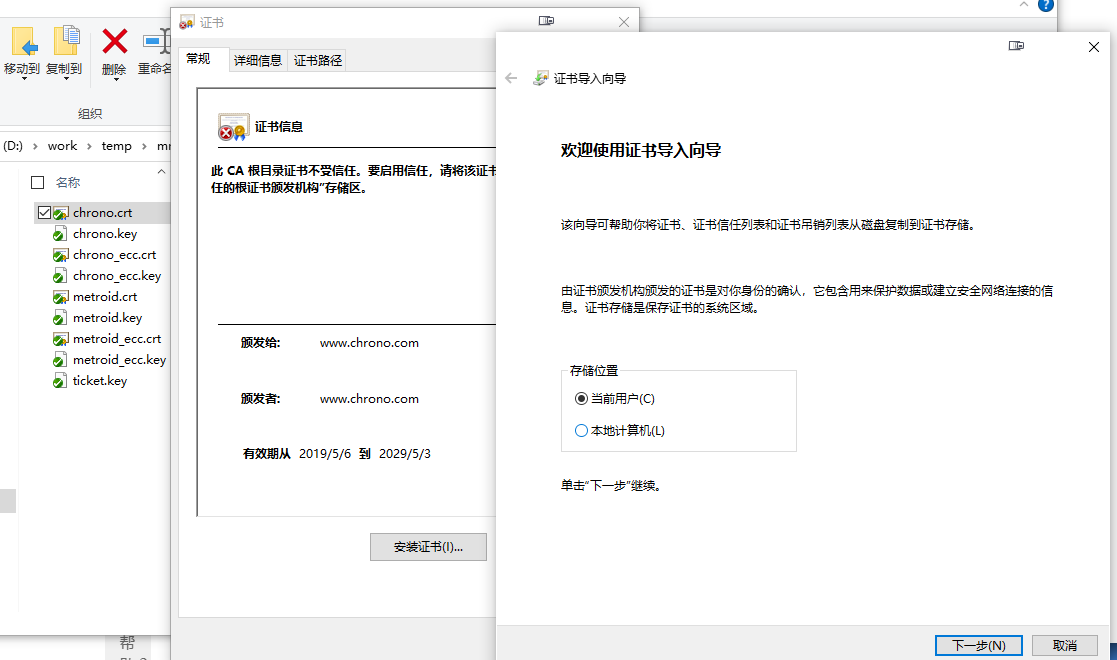Switch to the 详细信息 tab
Image resolution: width=1117 pixels, height=660 pixels.
tap(258, 61)
